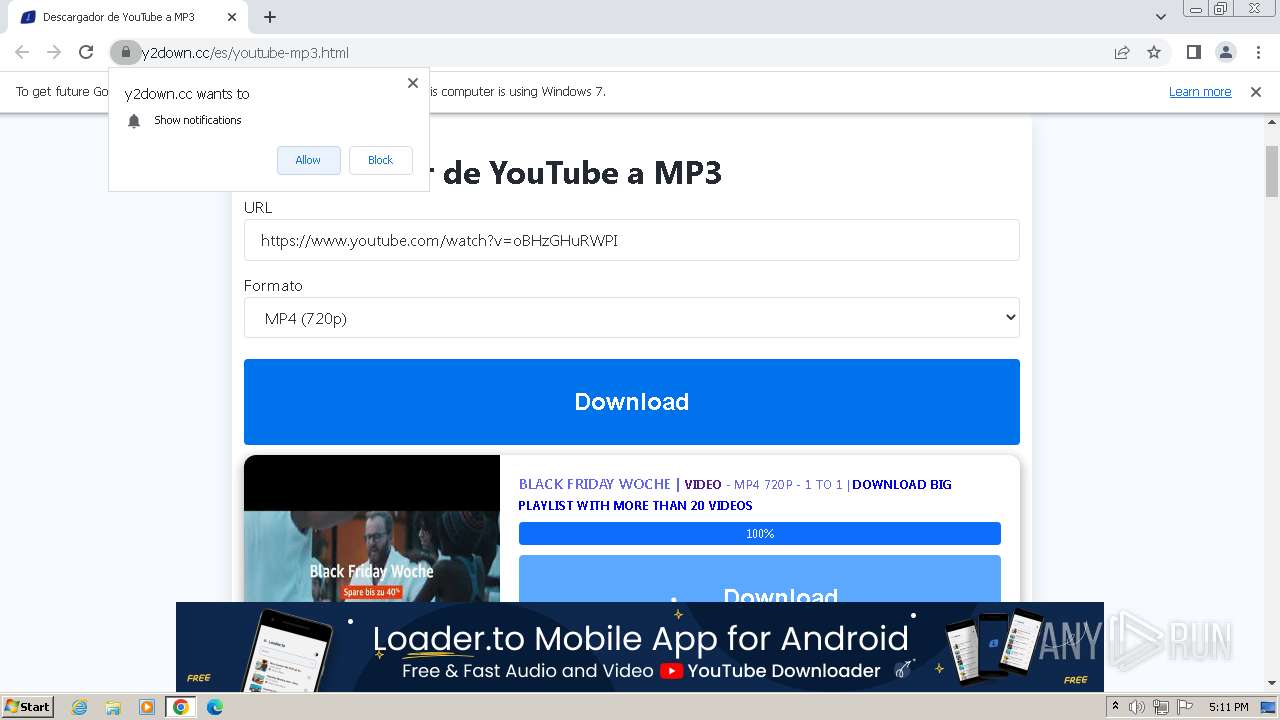Launch Microsoft Edge from taskbar
This screenshot has width=1280, height=720.
coord(215,707)
